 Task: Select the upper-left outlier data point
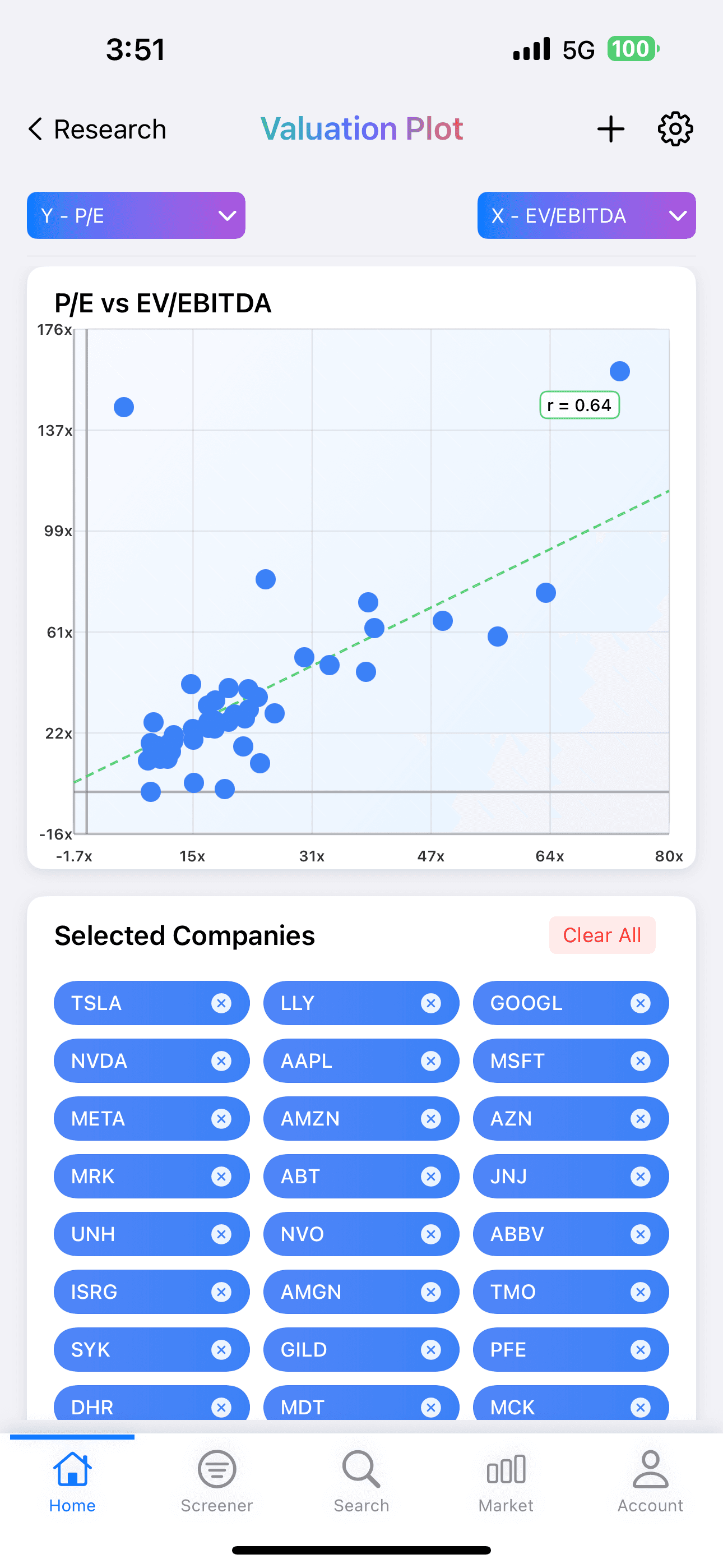[124, 407]
